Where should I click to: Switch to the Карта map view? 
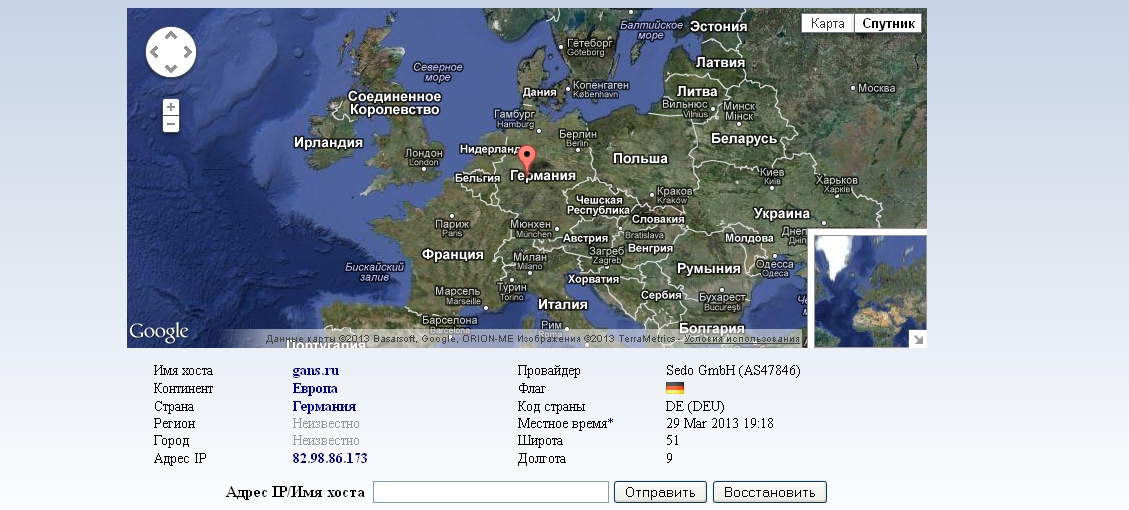pyautogui.click(x=827, y=23)
